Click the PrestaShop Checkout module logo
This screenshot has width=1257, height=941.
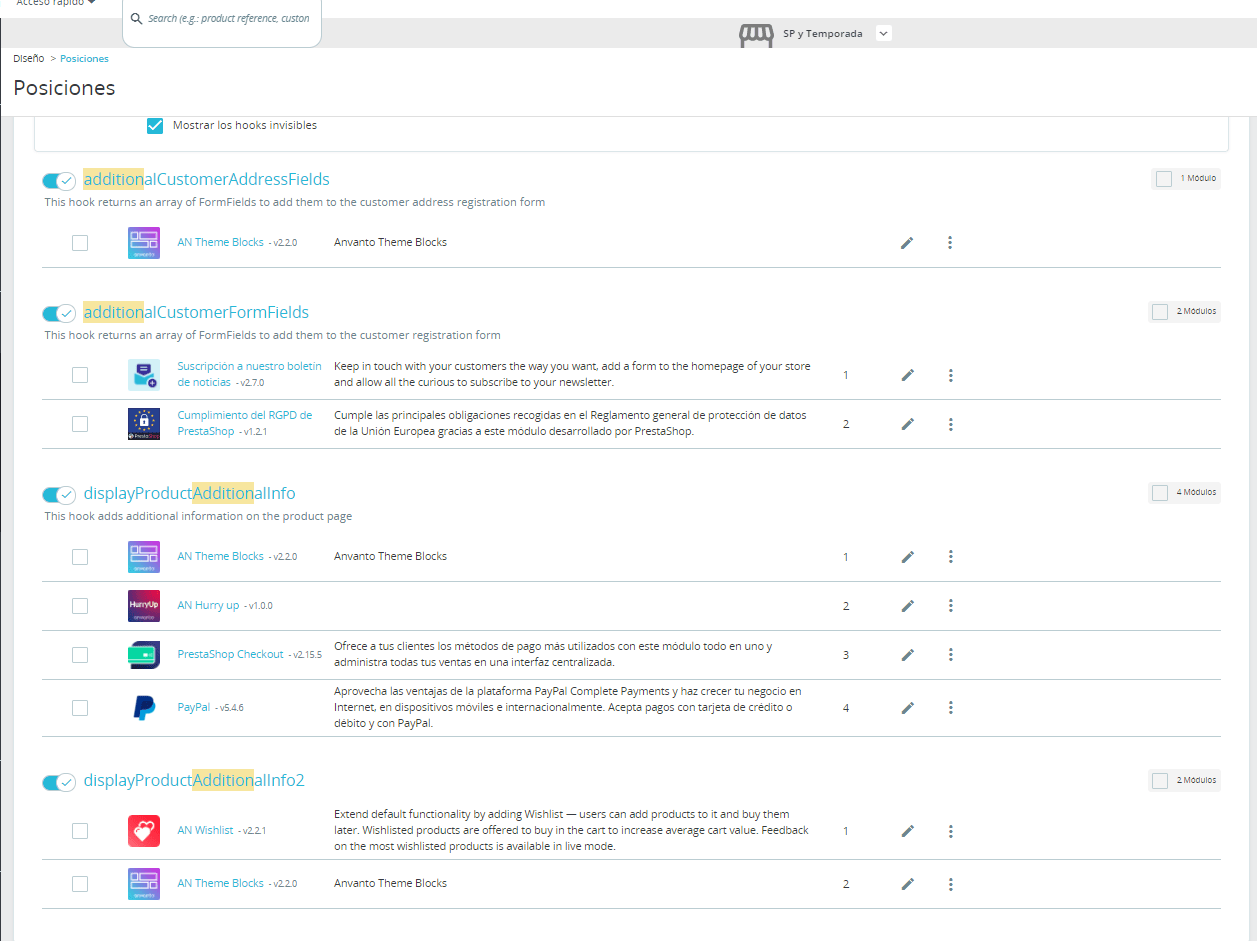(144, 655)
